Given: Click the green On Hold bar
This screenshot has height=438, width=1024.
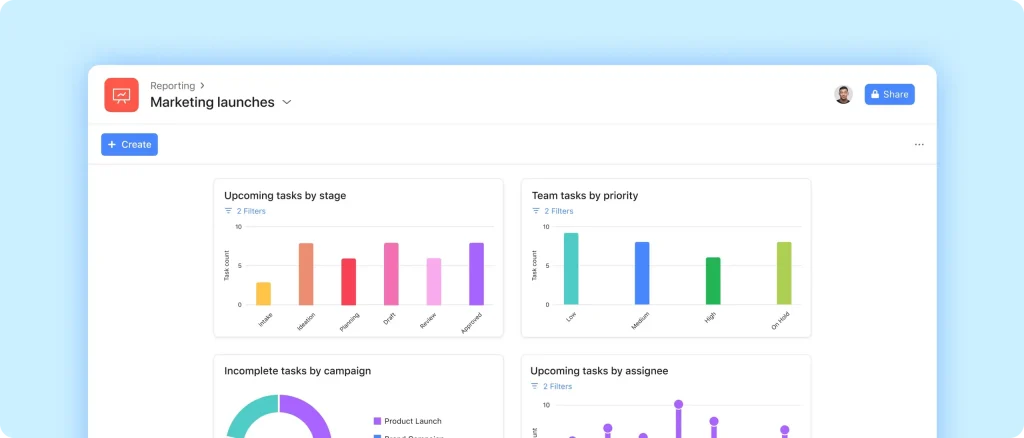Looking at the screenshot, I should [x=784, y=273].
